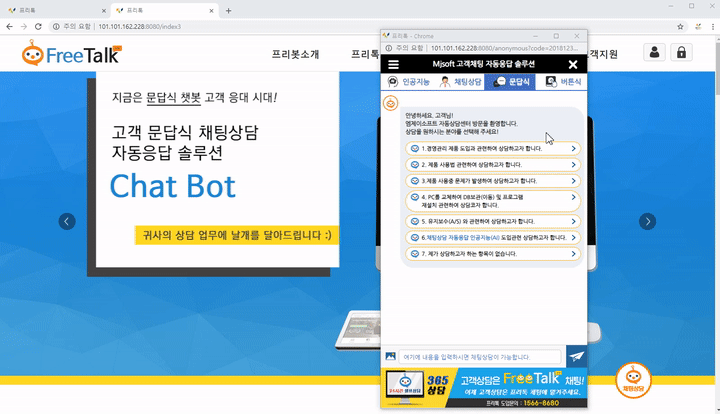Click 'Mjsoft 고객채팅 자동응답 솔루션' chat title
Screen dimensions: 720x414
[484, 64]
